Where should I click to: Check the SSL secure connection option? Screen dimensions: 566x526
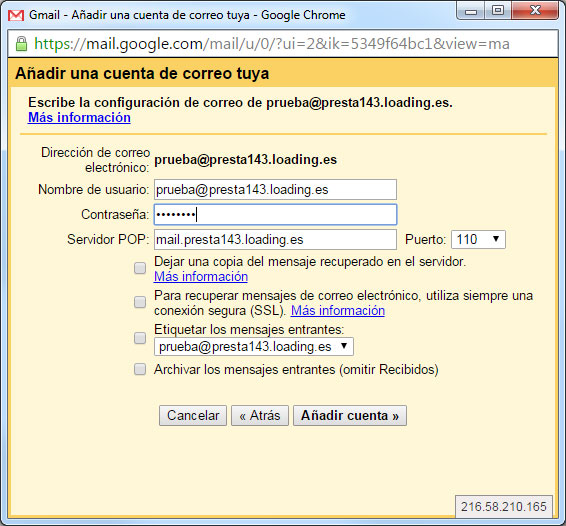(140, 302)
